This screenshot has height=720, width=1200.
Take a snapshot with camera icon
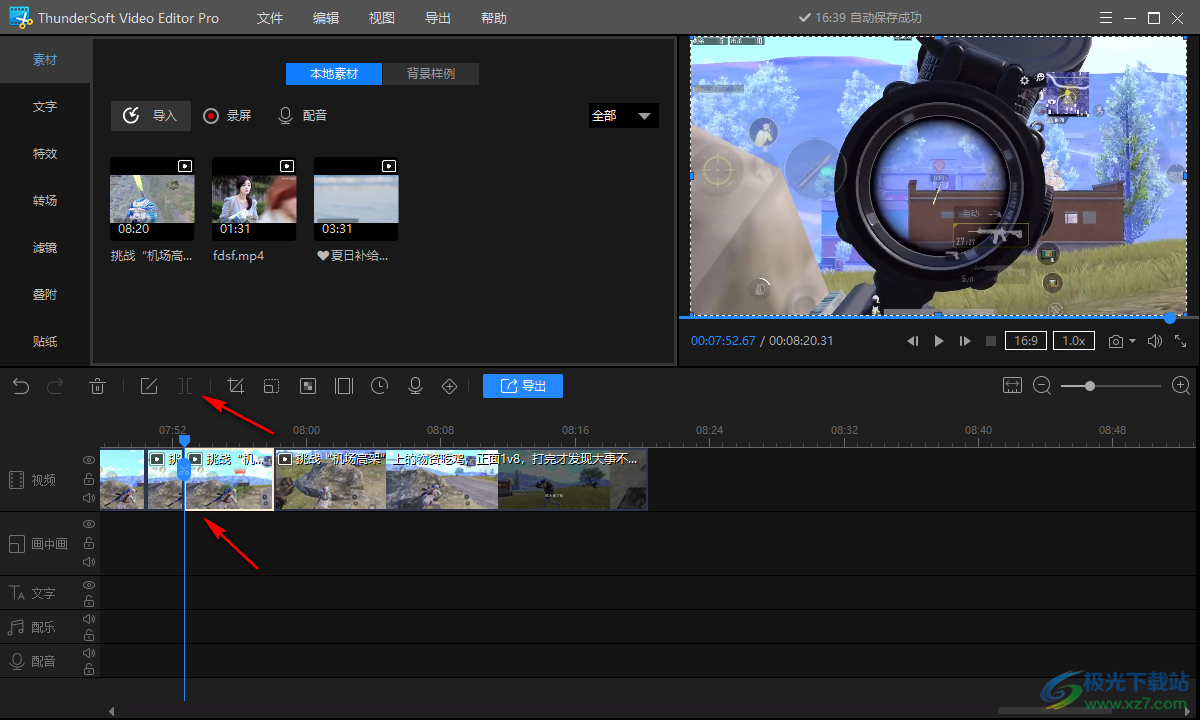[x=1116, y=341]
